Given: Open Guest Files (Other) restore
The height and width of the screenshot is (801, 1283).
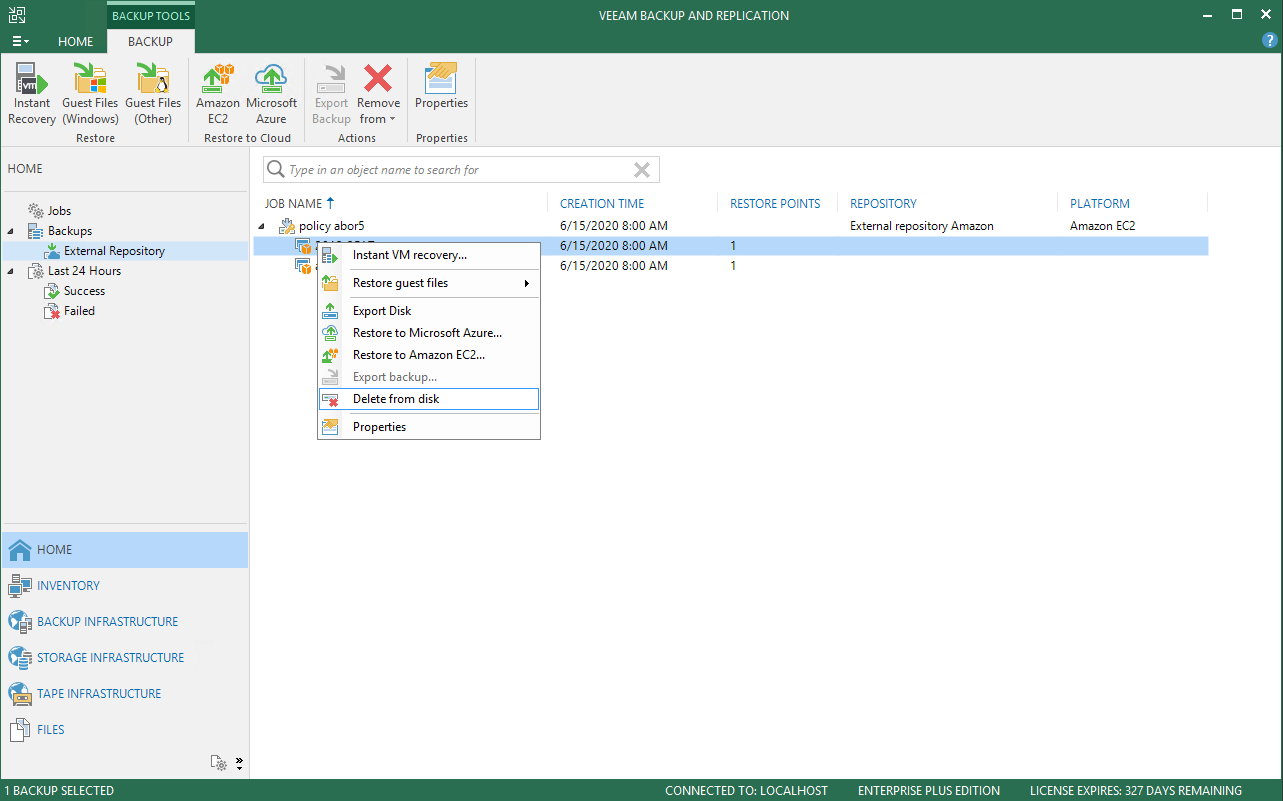Looking at the screenshot, I should click(153, 93).
